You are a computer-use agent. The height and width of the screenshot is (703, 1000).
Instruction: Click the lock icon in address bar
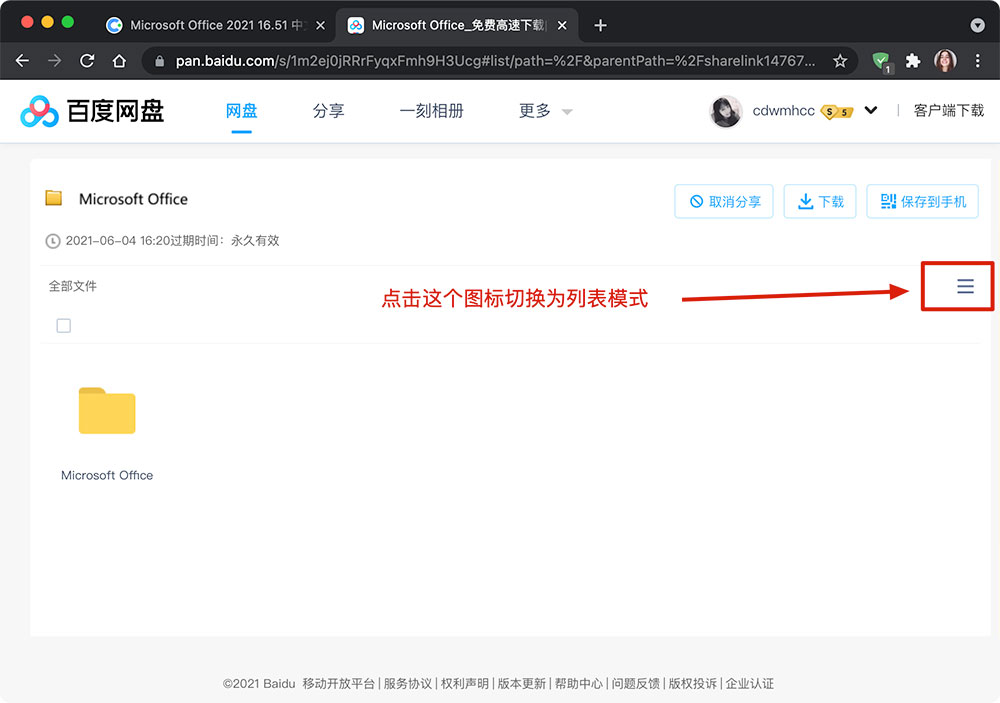coord(159,61)
